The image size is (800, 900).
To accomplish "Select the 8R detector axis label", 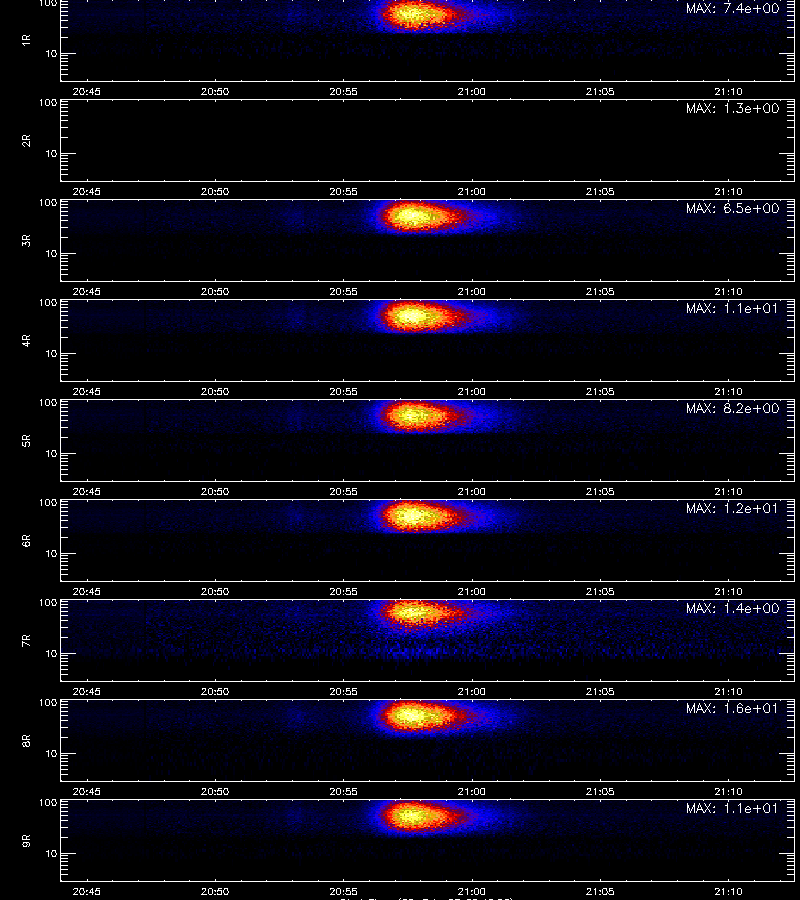I will (x=26, y=740).
